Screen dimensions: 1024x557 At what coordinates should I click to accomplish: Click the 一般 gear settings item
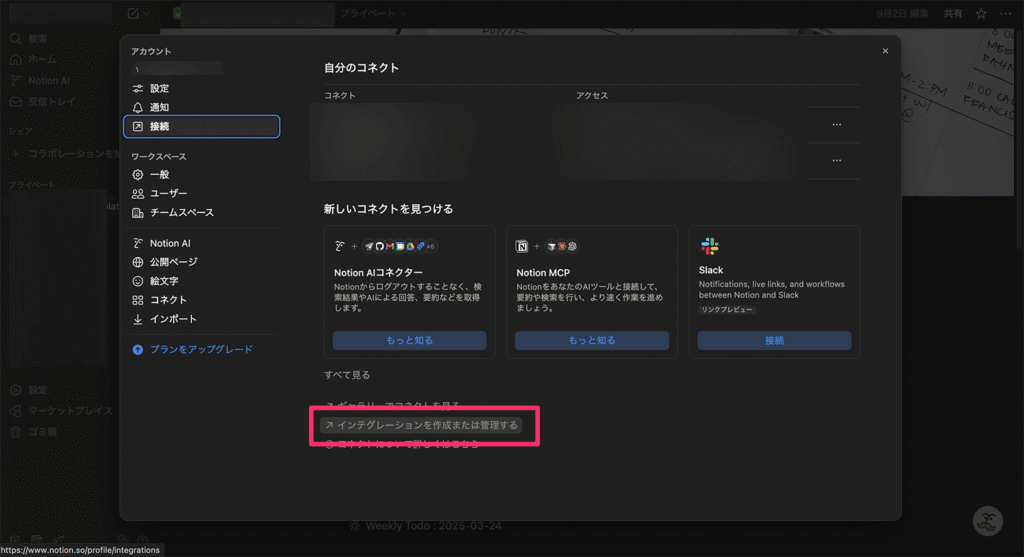(159, 174)
